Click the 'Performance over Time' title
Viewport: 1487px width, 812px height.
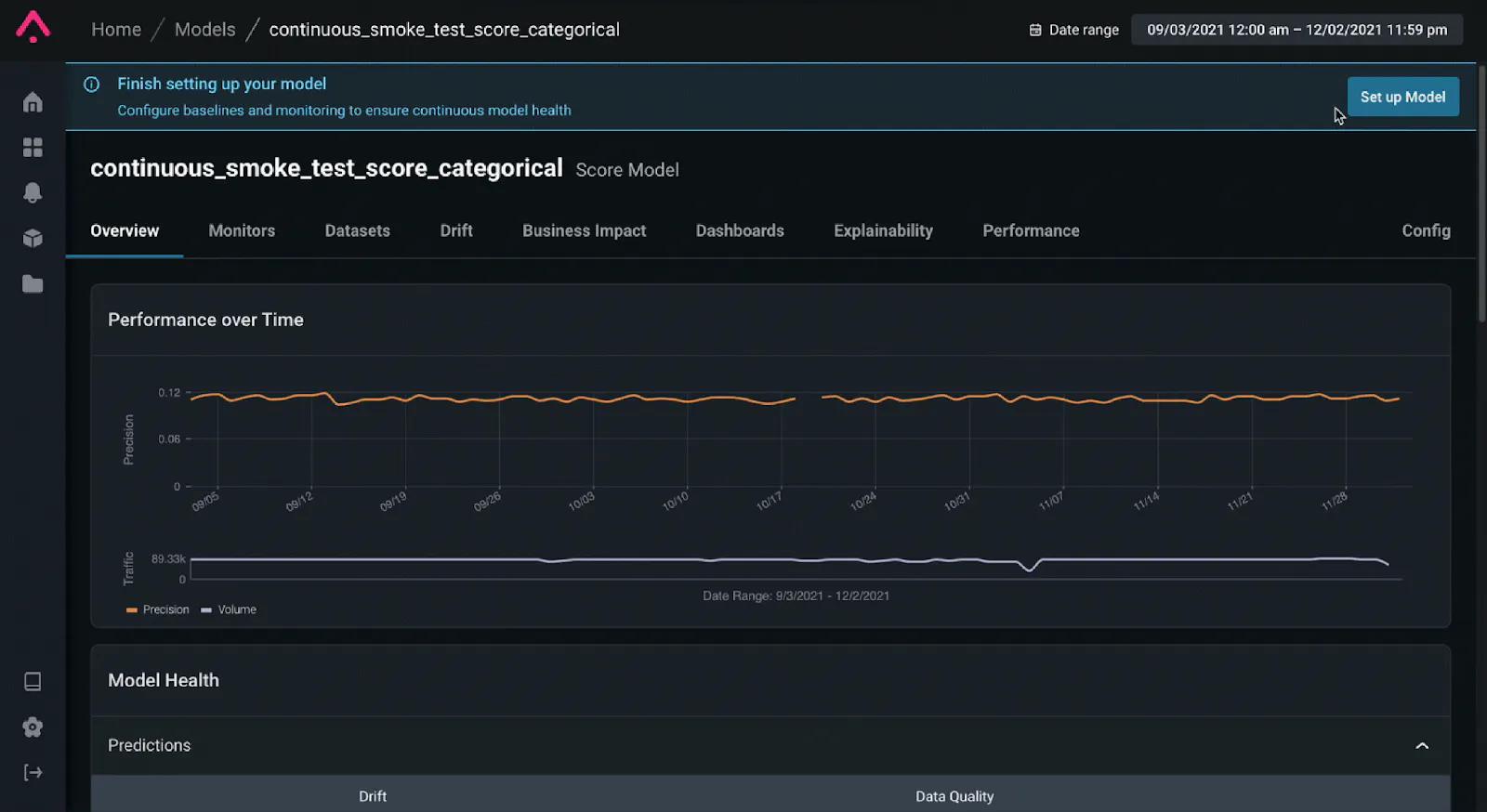coord(205,320)
